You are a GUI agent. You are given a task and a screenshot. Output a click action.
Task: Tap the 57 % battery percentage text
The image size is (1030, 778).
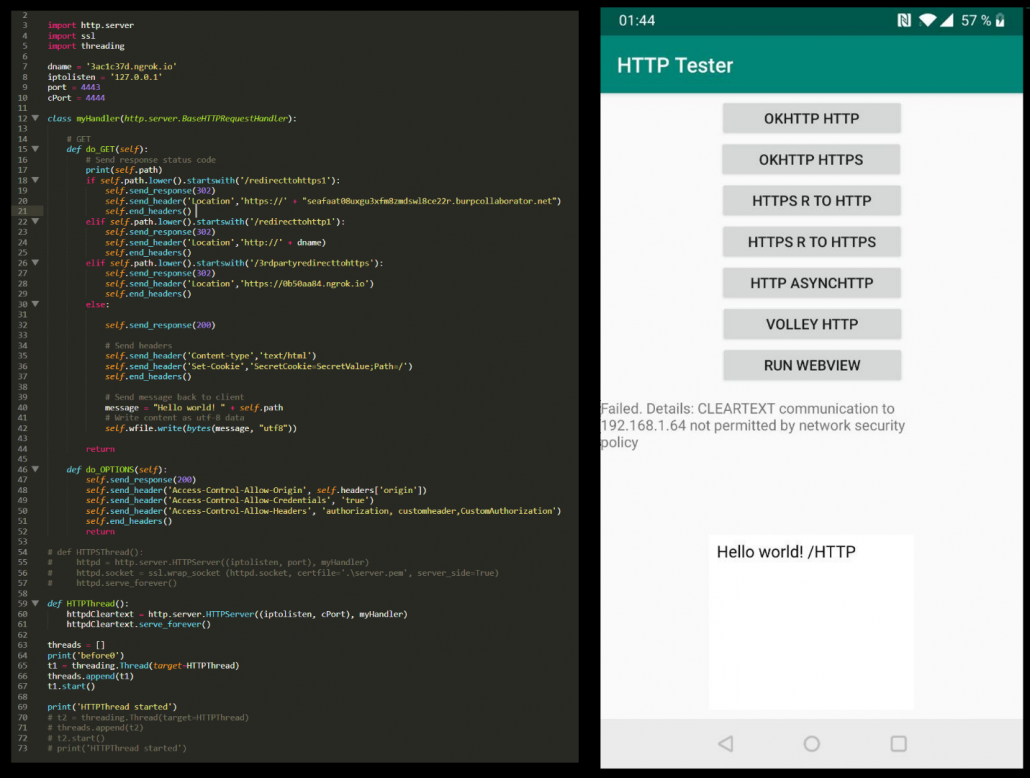[976, 20]
